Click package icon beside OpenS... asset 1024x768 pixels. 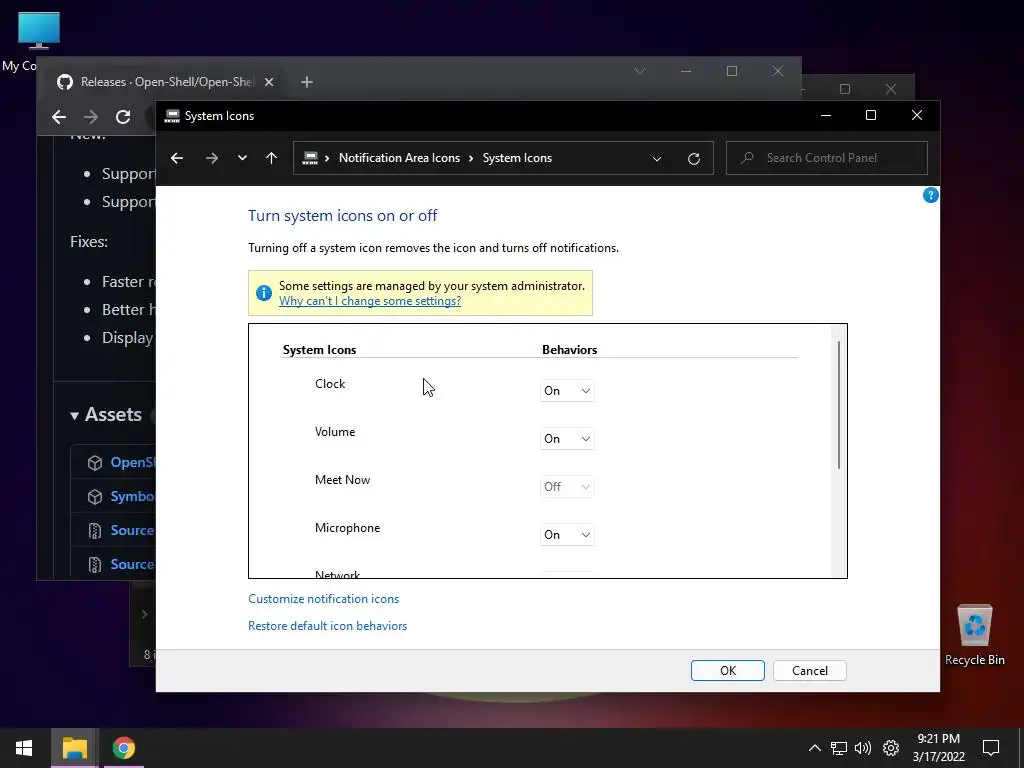95,462
